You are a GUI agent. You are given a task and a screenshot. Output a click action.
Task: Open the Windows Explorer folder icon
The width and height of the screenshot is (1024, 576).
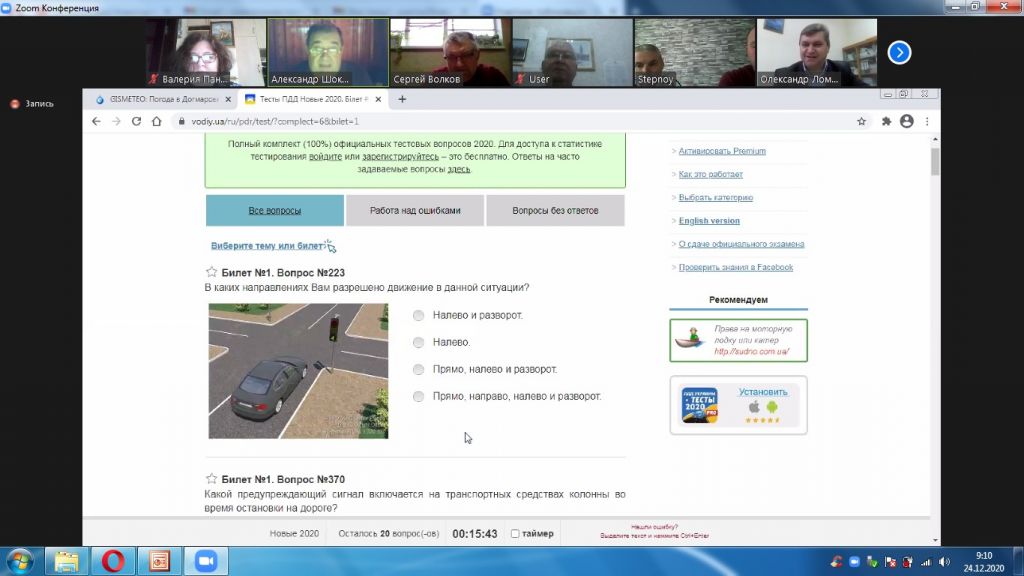[67, 560]
